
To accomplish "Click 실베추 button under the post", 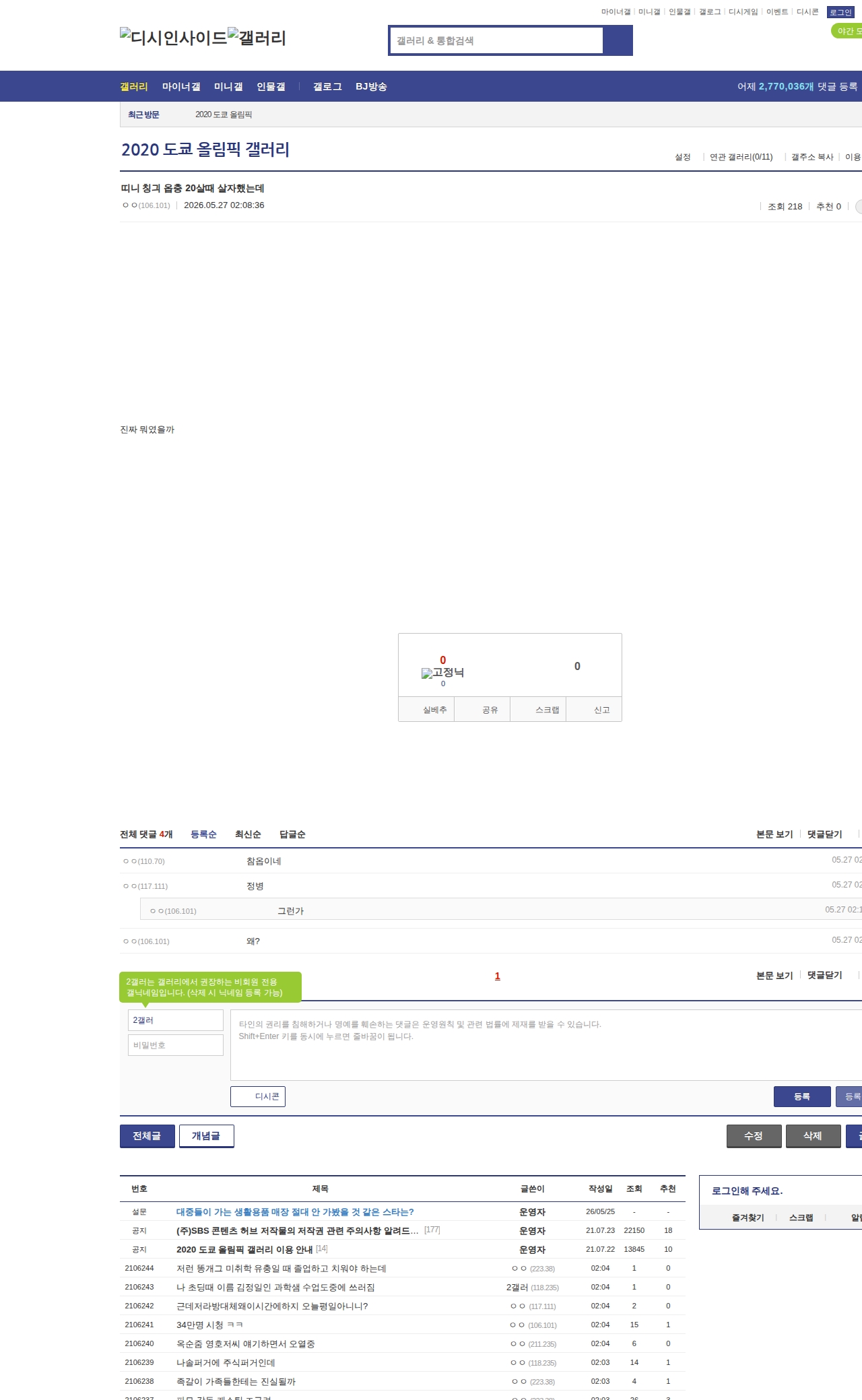I will [426, 710].
